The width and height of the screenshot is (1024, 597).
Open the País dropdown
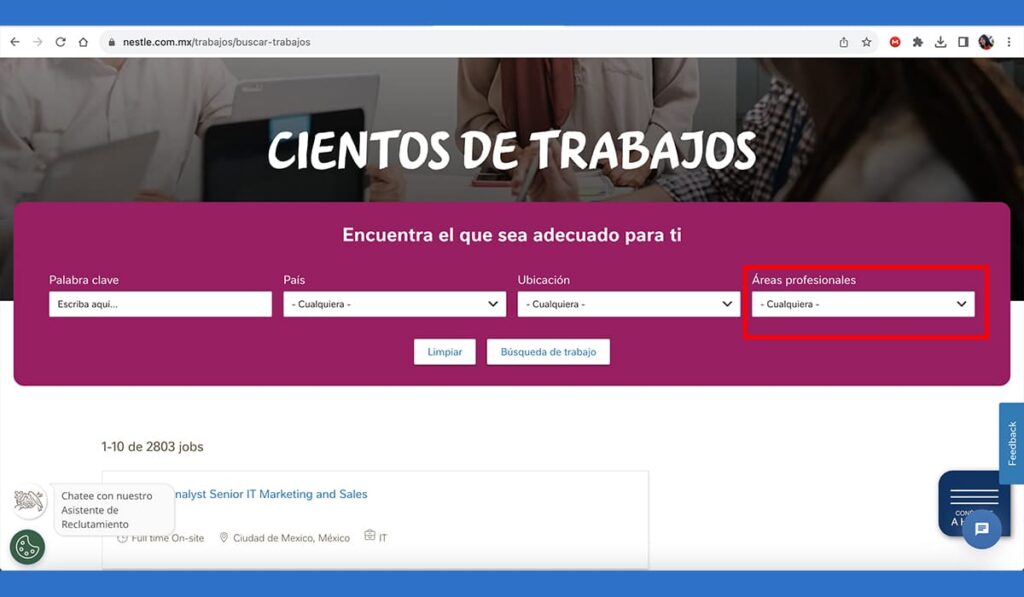(x=394, y=304)
